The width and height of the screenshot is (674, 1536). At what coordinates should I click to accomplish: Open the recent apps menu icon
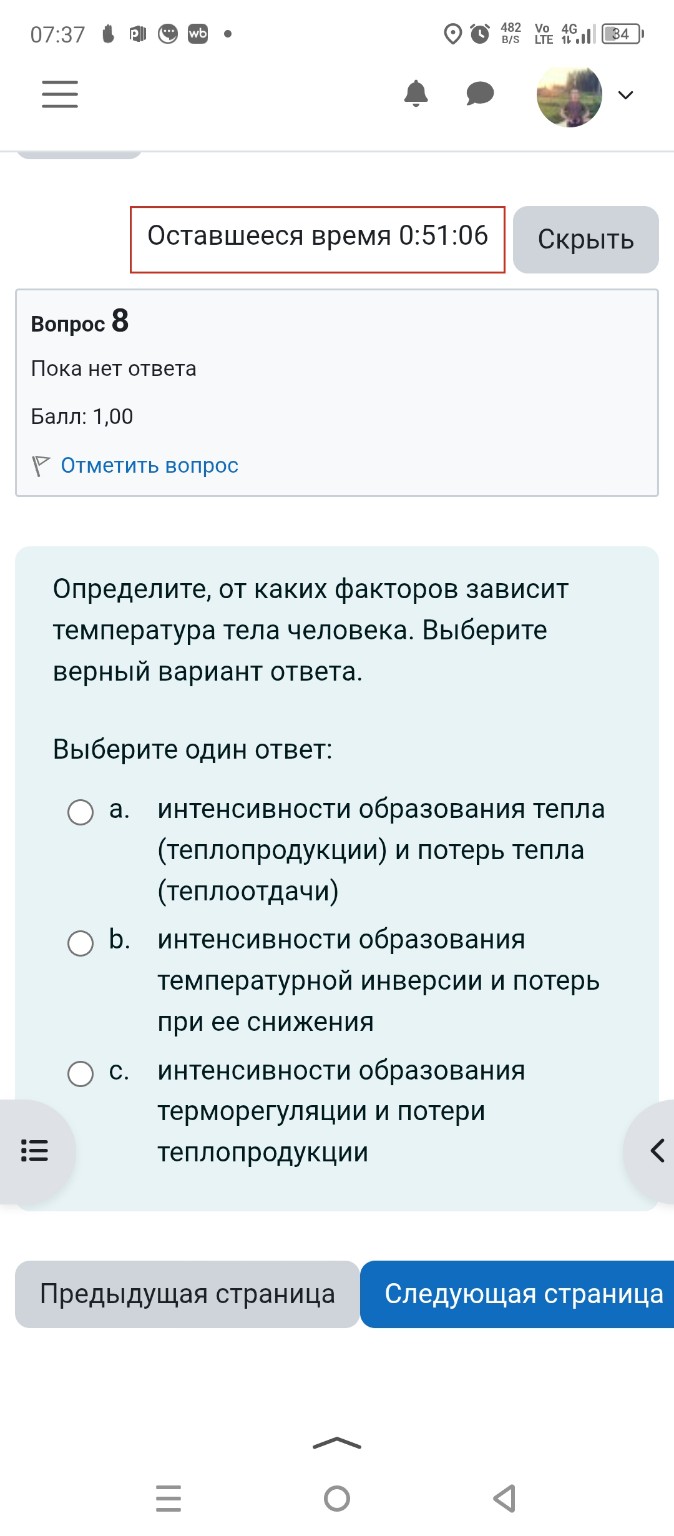point(168,1497)
